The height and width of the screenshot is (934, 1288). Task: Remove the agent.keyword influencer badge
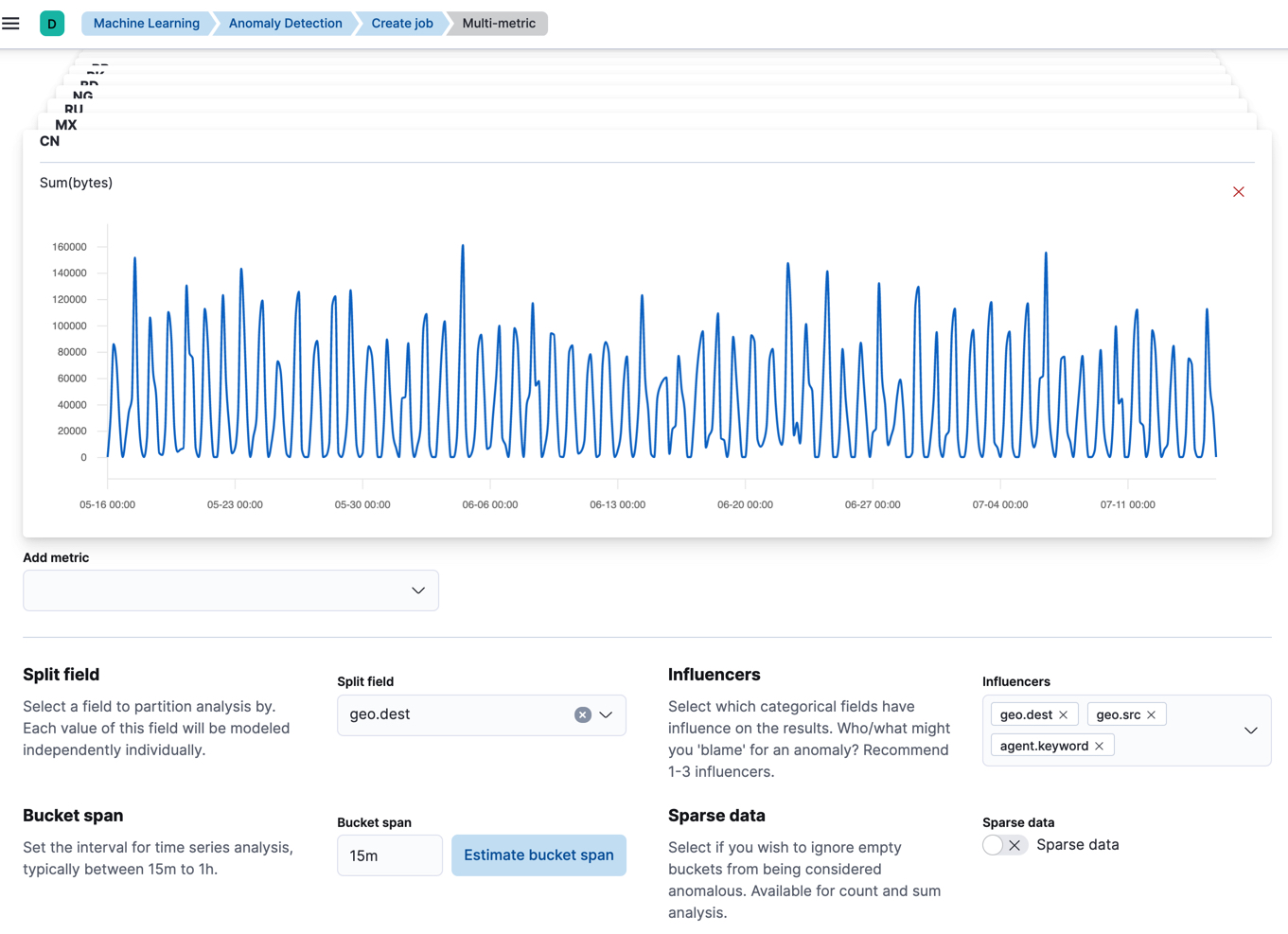[x=1099, y=745]
